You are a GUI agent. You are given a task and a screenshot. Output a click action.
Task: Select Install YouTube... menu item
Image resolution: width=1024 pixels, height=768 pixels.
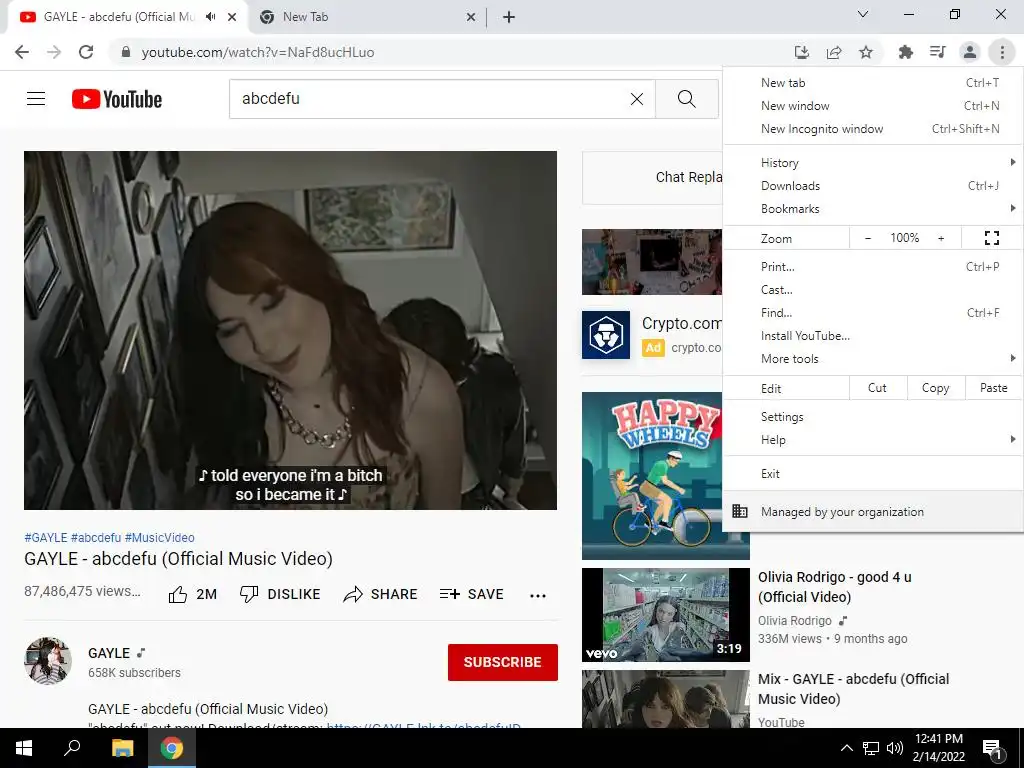(873, 336)
